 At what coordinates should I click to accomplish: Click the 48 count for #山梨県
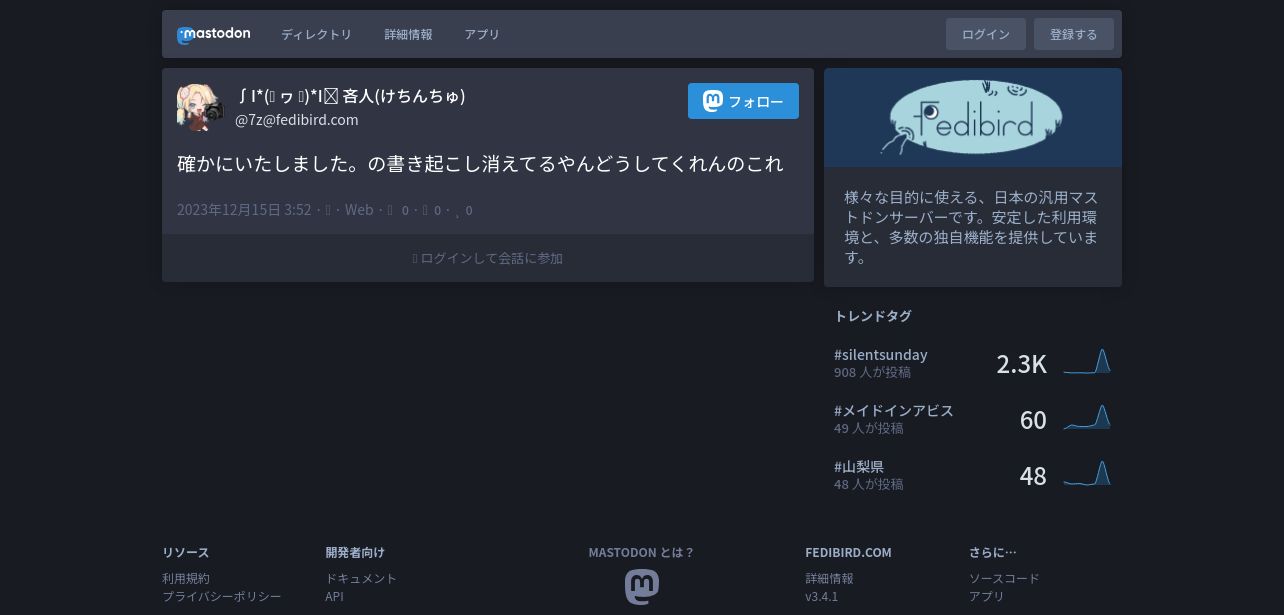point(1033,476)
